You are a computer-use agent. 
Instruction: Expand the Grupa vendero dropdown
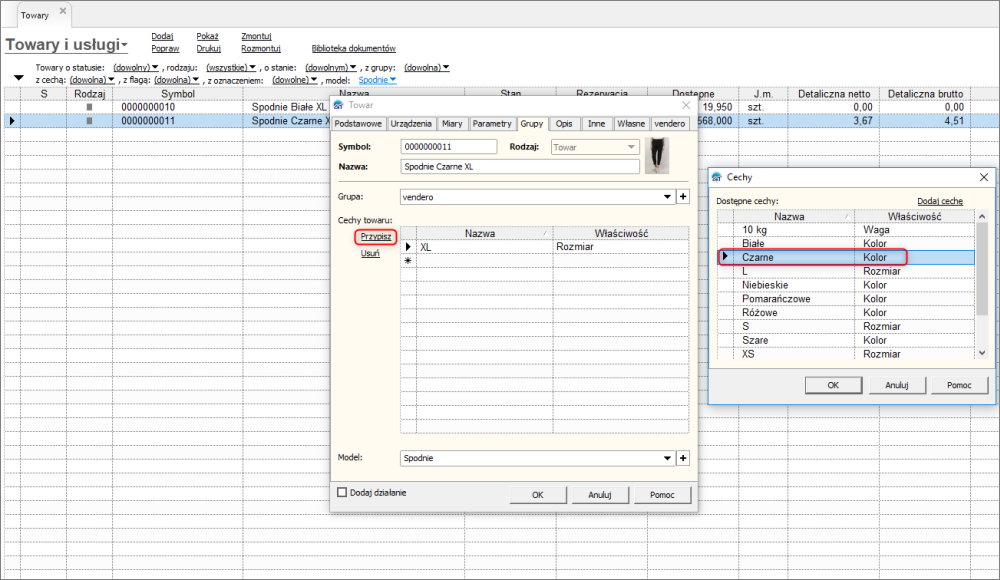click(668, 197)
